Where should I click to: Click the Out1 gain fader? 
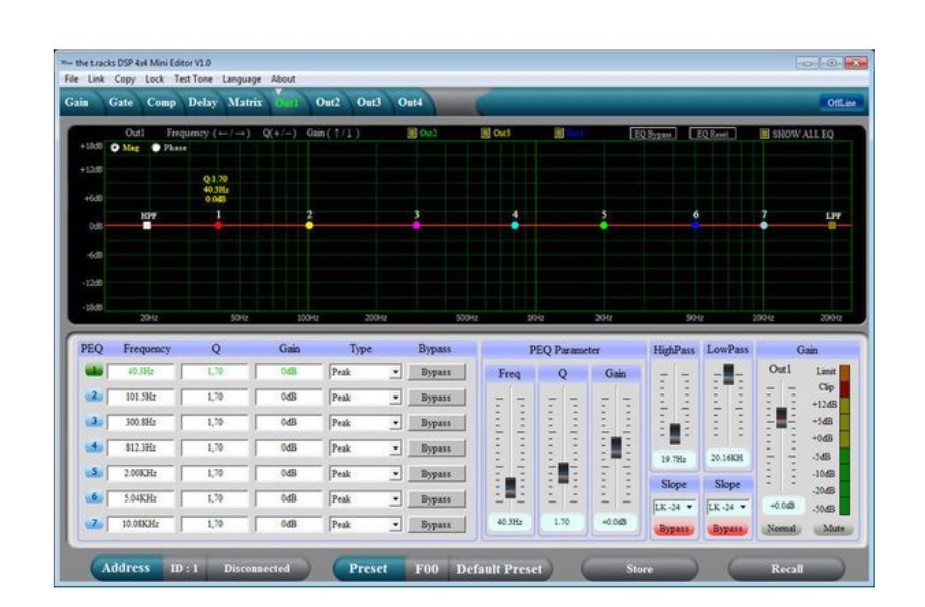tap(781, 418)
